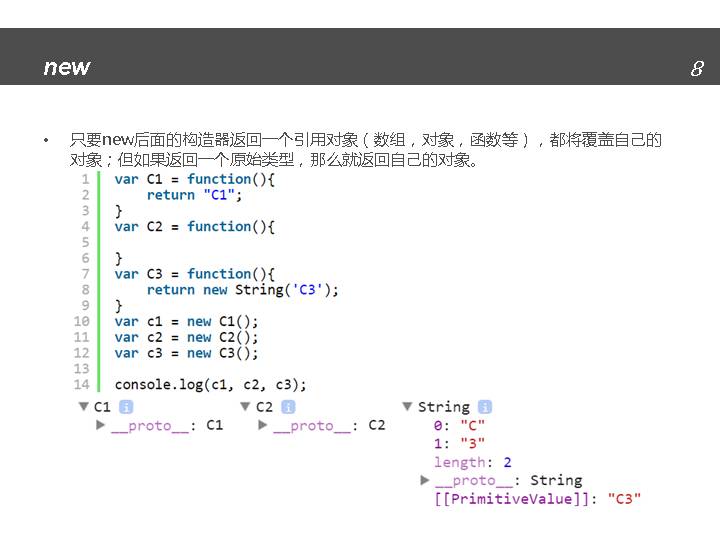Click the return new String('C3') line
The height and width of the screenshot is (540, 720).
point(242,290)
